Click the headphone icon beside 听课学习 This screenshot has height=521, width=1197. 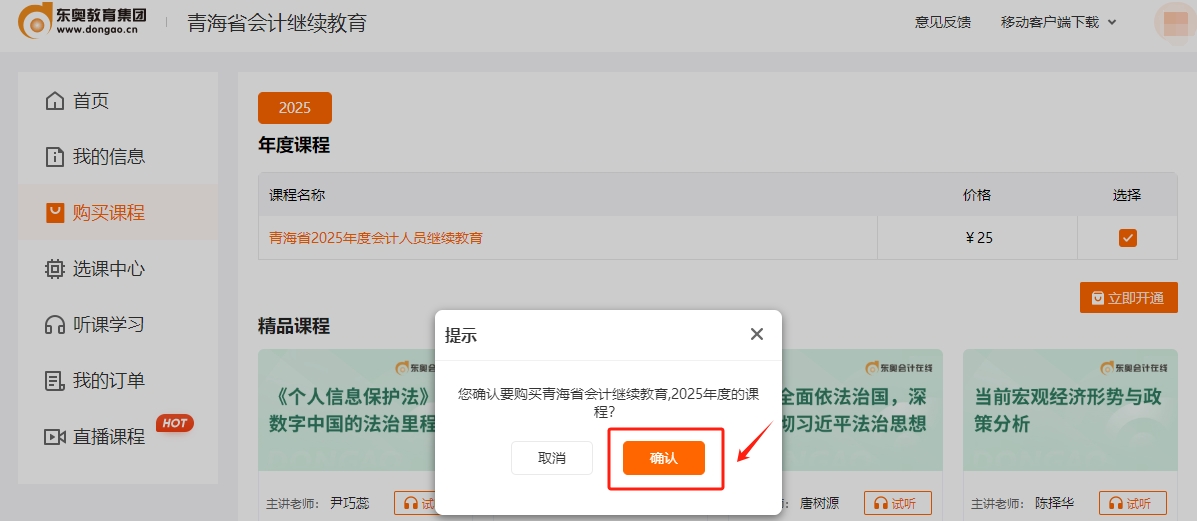click(54, 325)
